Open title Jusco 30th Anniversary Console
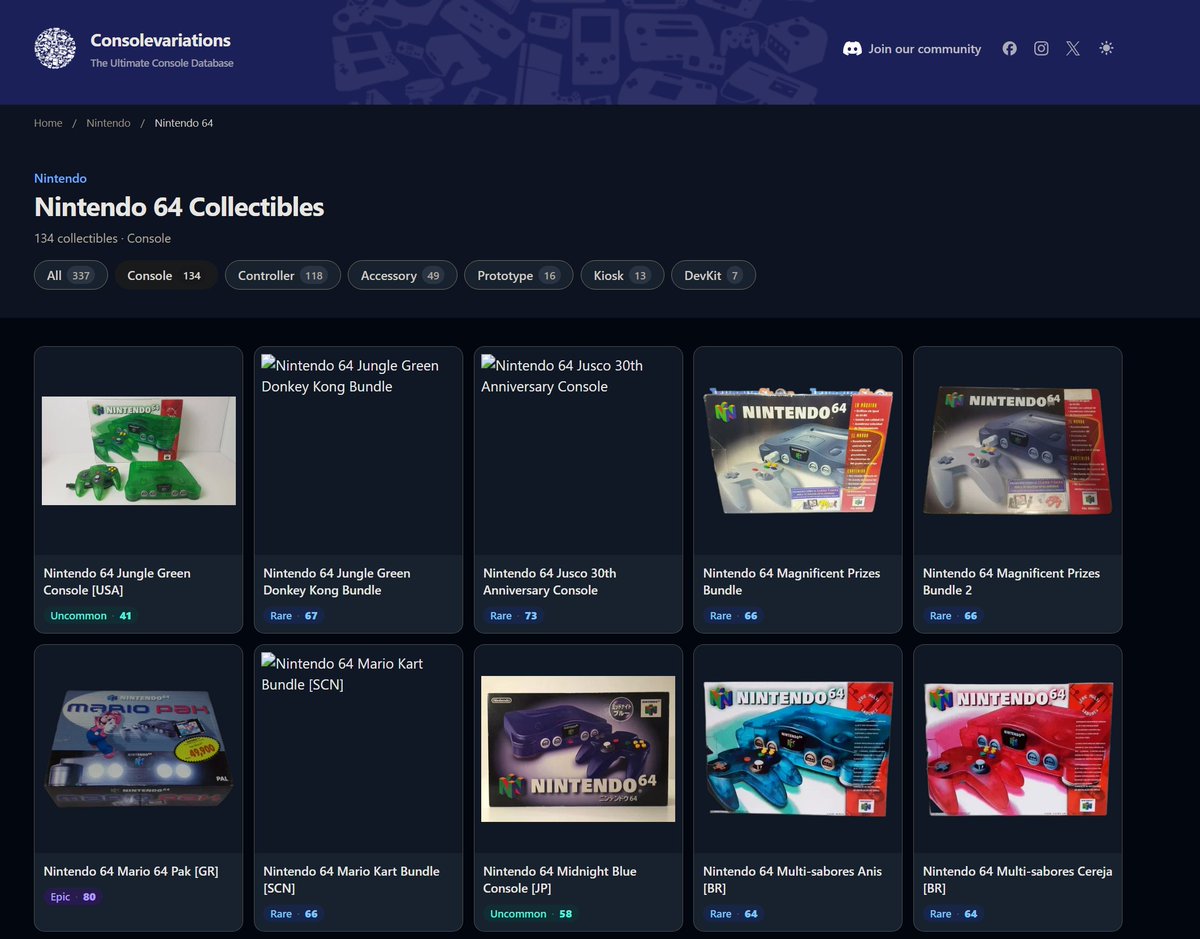 [550, 582]
